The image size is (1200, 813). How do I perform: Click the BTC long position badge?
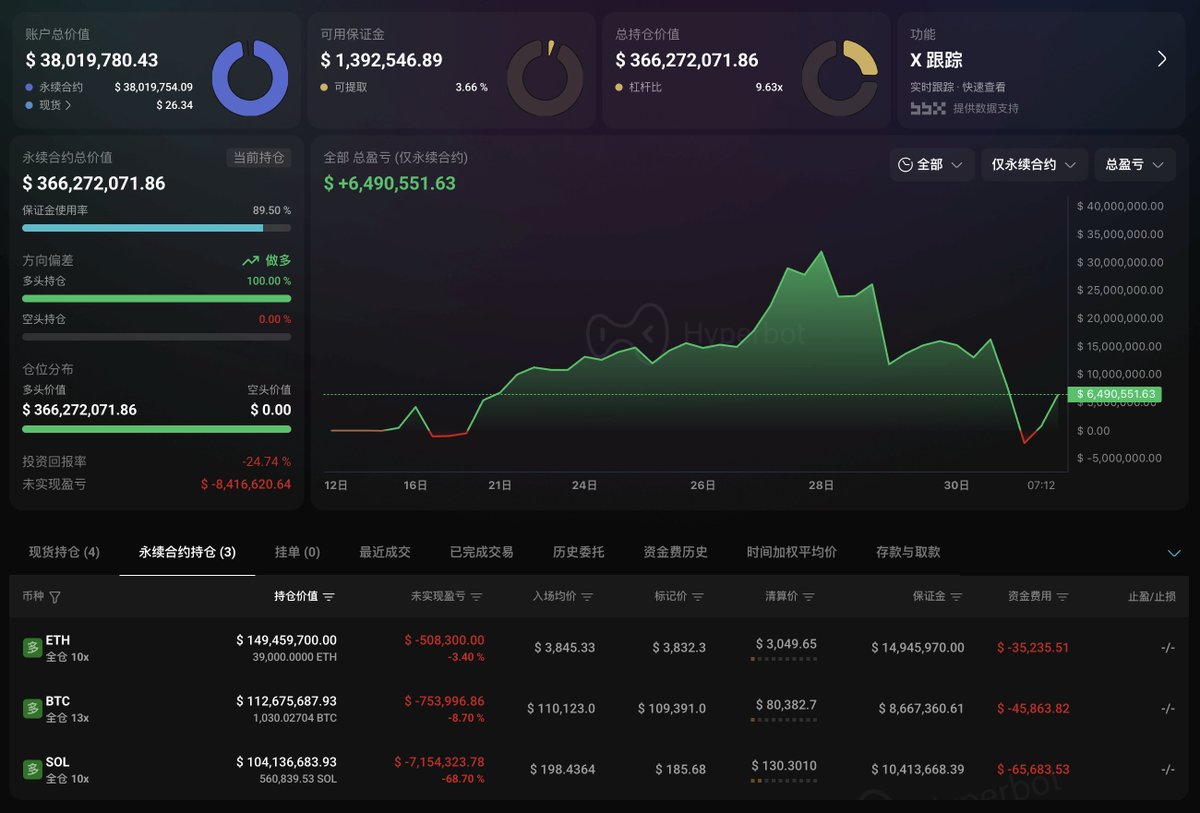(32, 708)
